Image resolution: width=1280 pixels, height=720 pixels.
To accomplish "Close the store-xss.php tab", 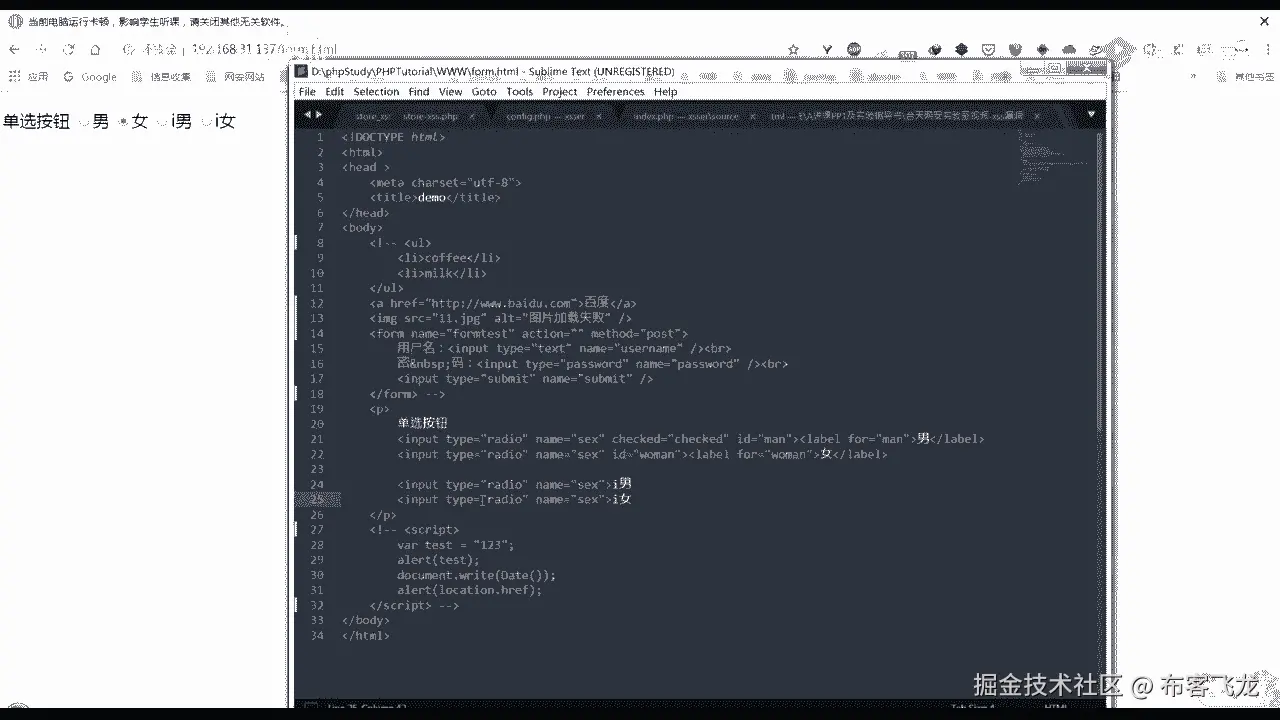I will (472, 116).
